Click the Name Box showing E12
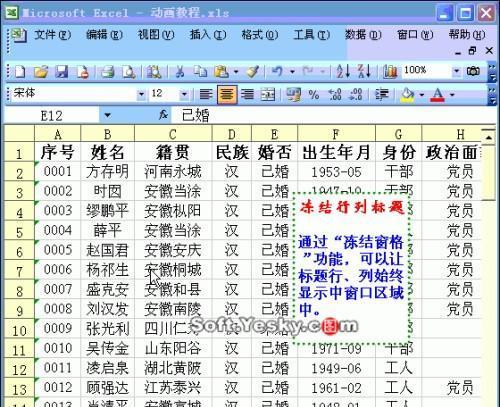This screenshot has width=500, height=407. click(x=52, y=115)
